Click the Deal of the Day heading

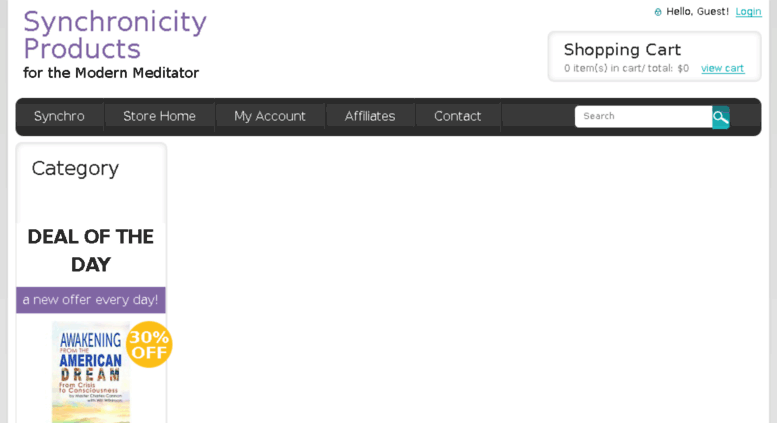91,251
